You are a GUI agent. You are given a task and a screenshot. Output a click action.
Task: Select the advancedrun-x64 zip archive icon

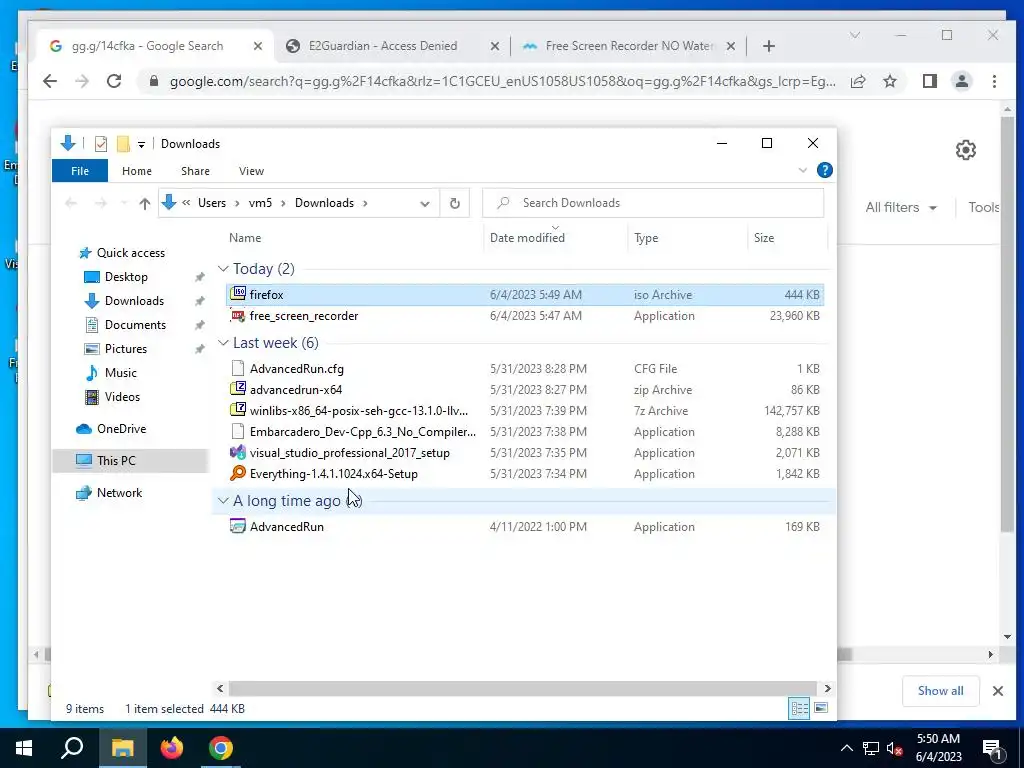point(238,389)
